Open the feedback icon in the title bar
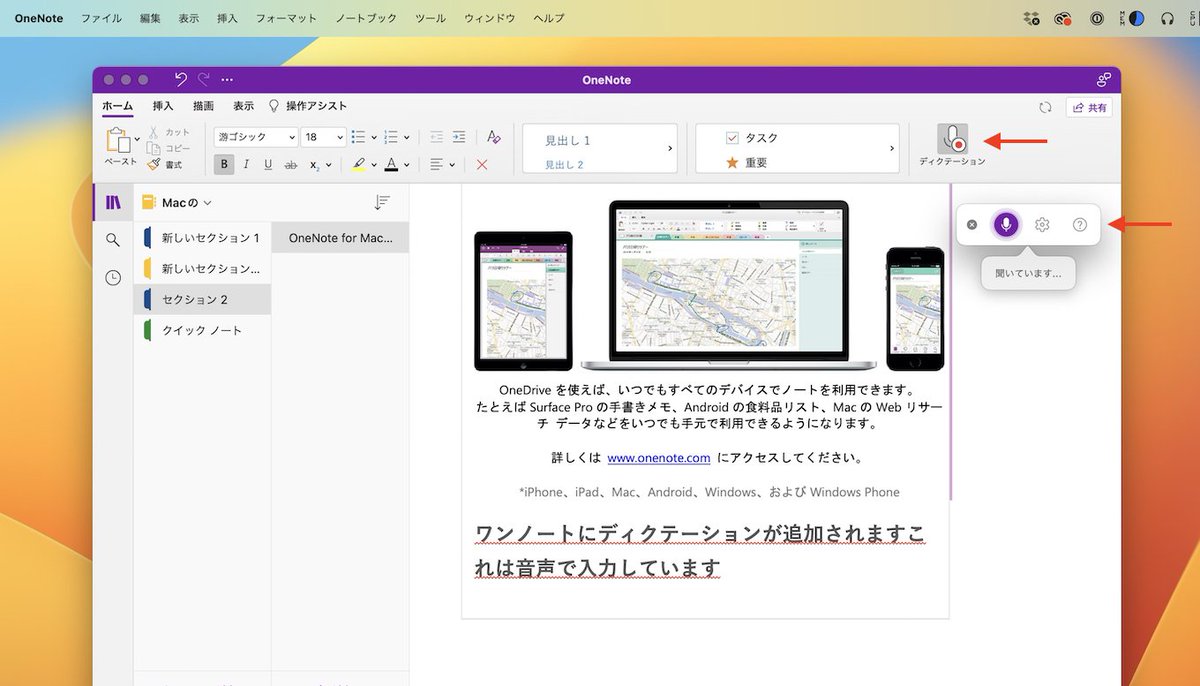The height and width of the screenshot is (686, 1200). (1103, 79)
